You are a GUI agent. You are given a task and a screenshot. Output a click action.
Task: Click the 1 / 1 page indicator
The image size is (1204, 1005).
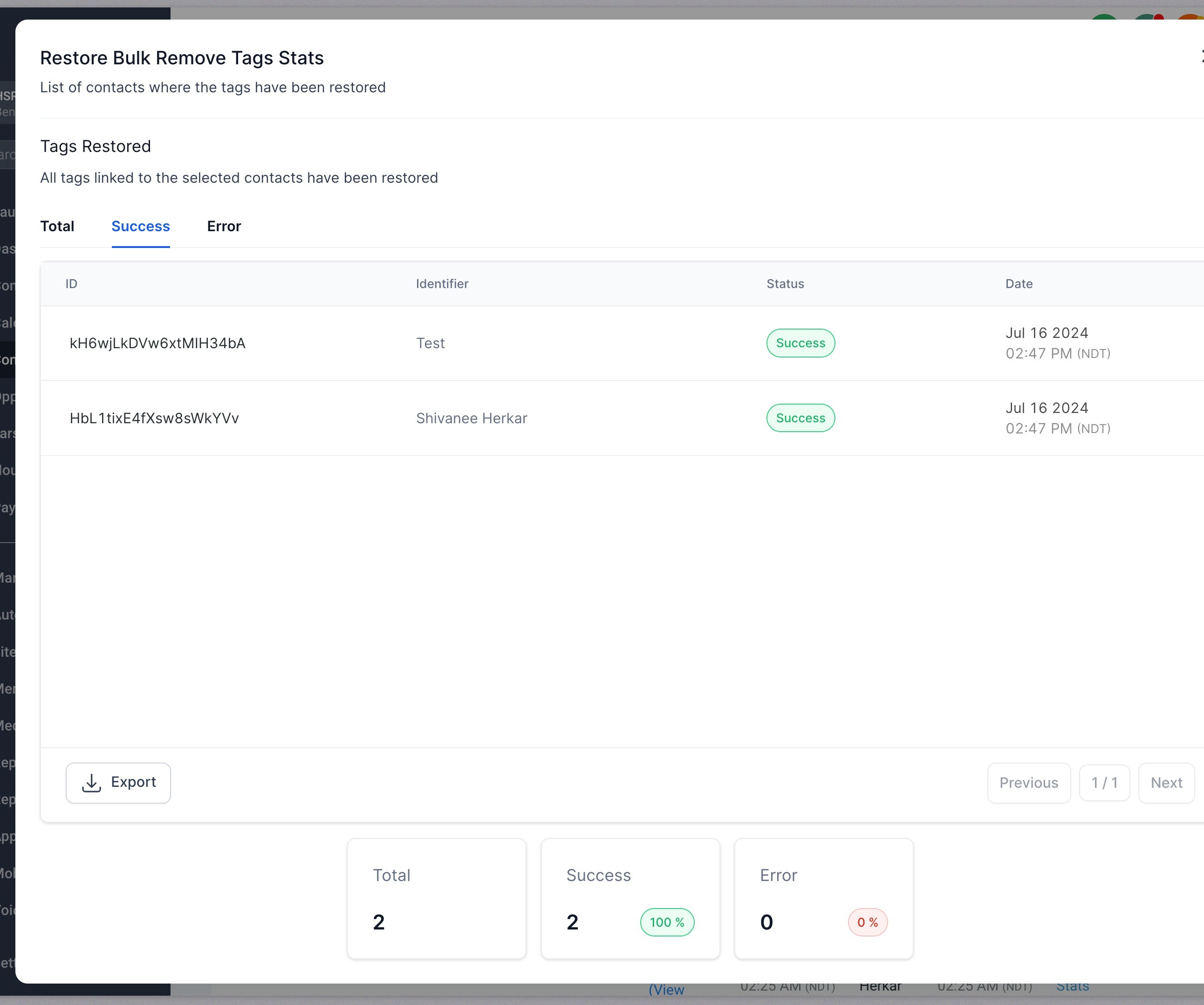[1104, 783]
